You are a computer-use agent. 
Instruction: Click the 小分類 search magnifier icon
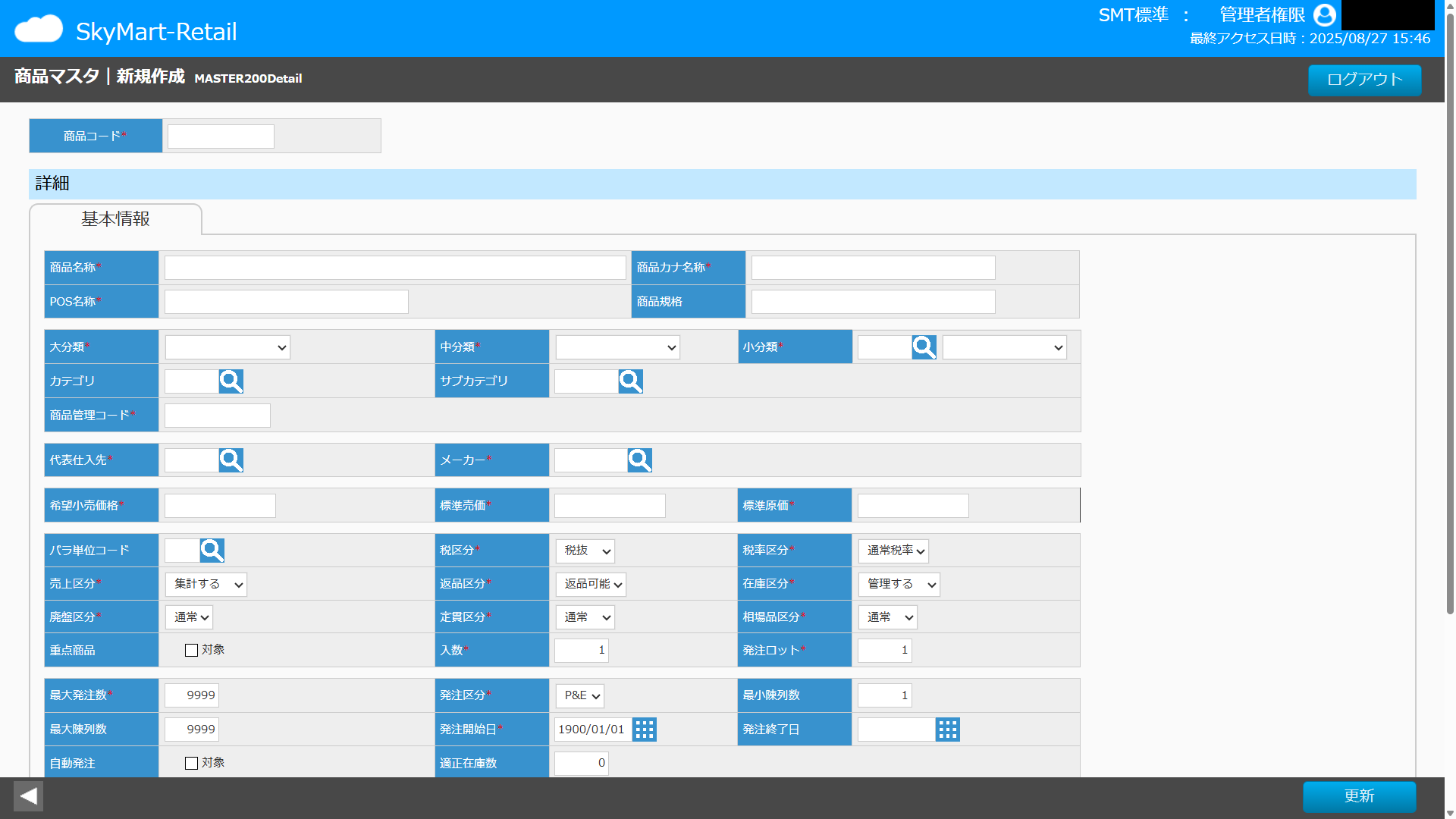(924, 347)
